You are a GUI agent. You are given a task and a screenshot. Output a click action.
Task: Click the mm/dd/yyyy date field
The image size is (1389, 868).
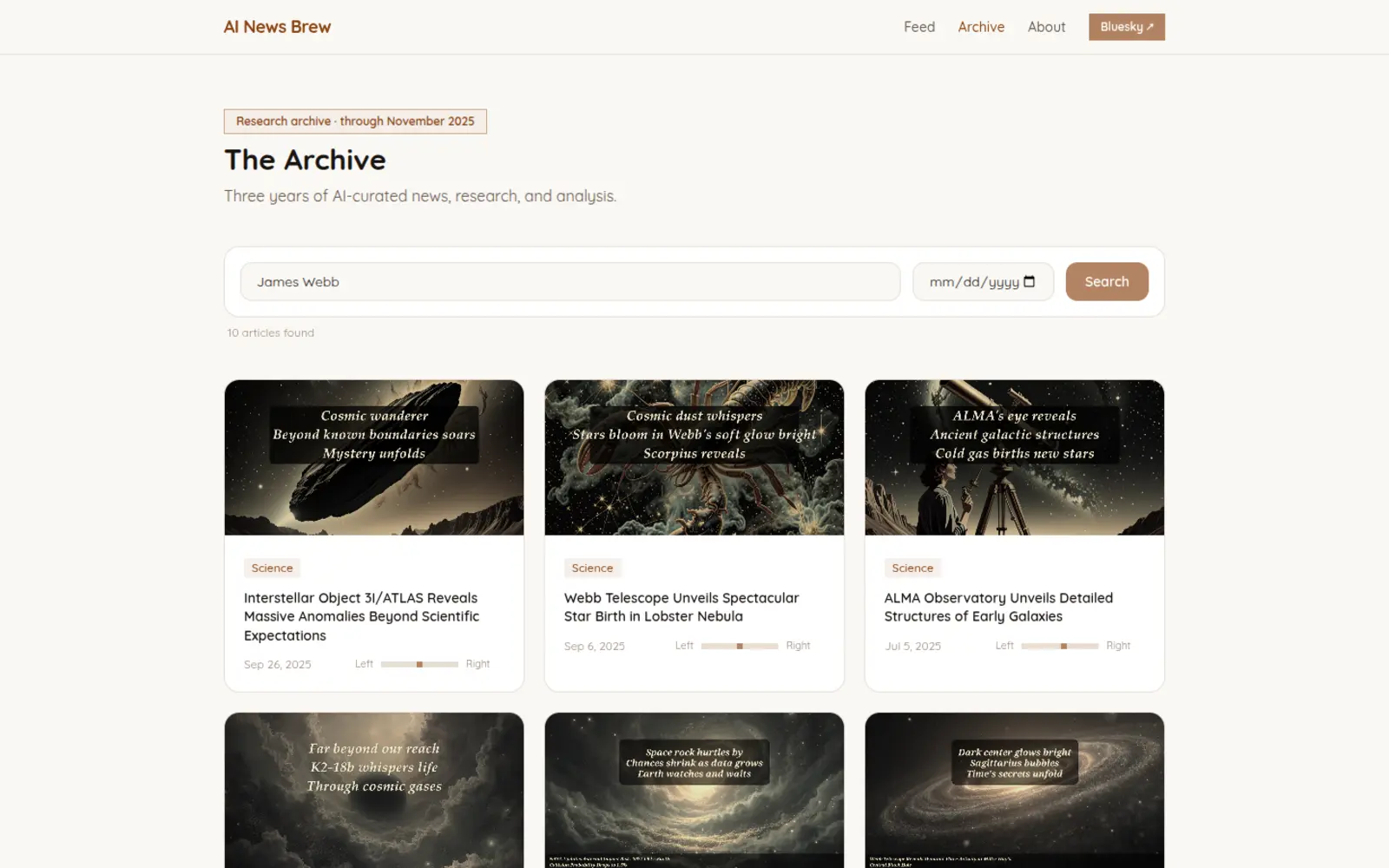[983, 282]
